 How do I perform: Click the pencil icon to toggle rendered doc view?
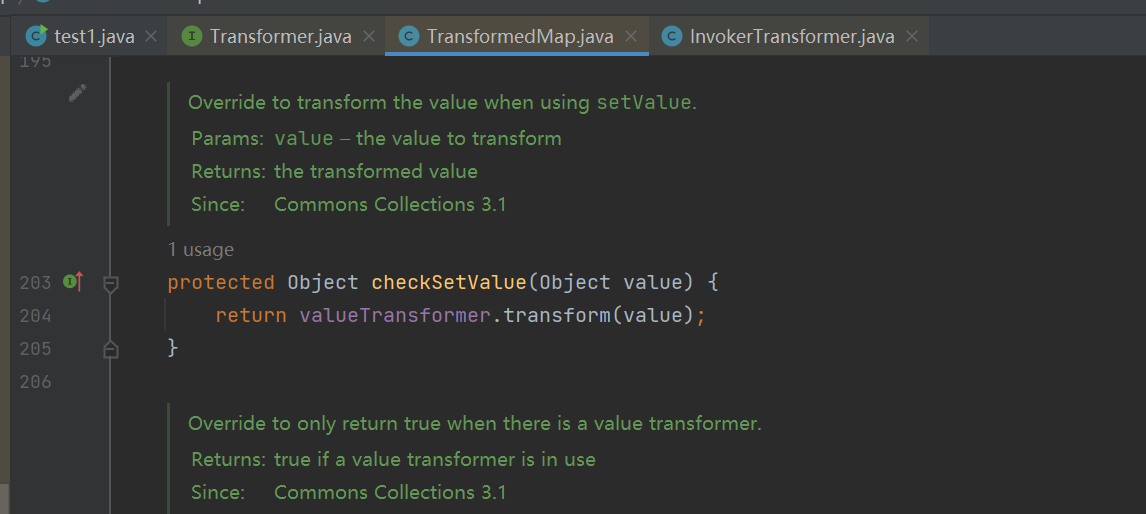[77, 93]
